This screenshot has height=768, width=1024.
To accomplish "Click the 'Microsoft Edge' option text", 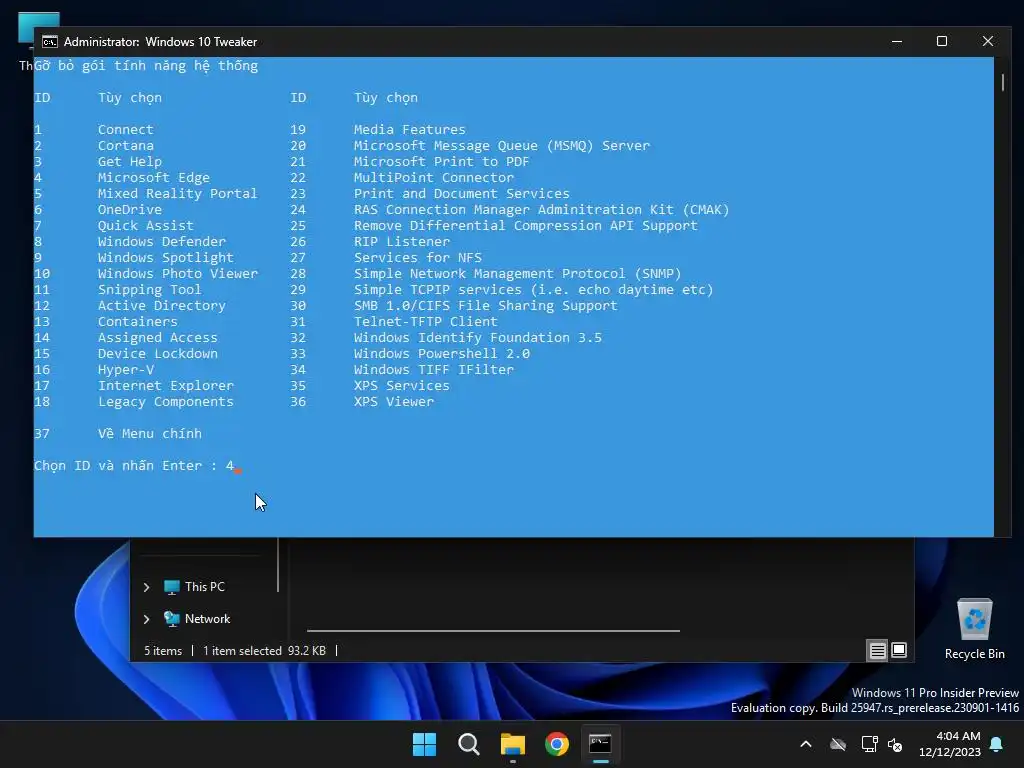I will [x=153, y=178].
